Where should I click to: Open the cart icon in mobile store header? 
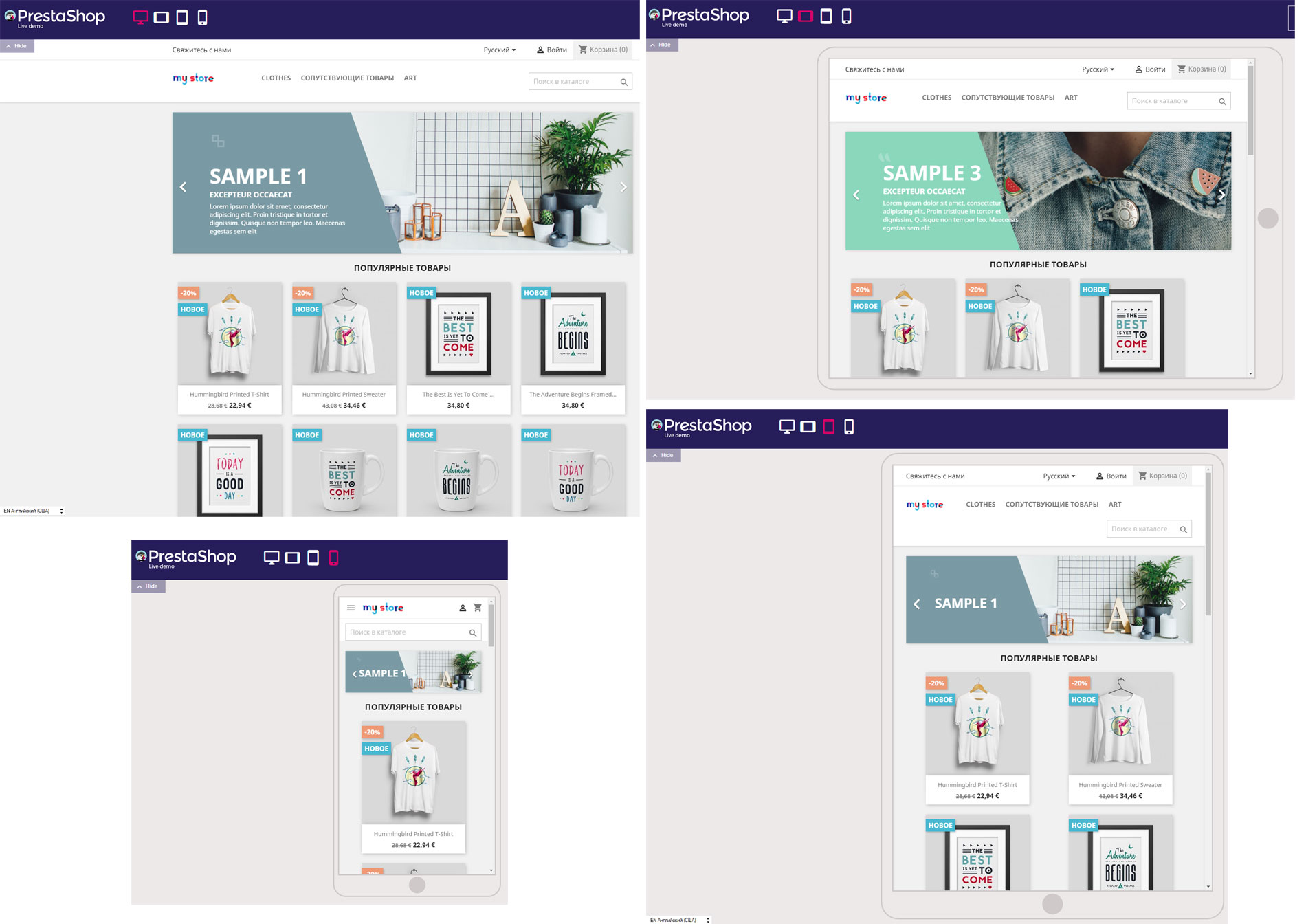(x=478, y=608)
